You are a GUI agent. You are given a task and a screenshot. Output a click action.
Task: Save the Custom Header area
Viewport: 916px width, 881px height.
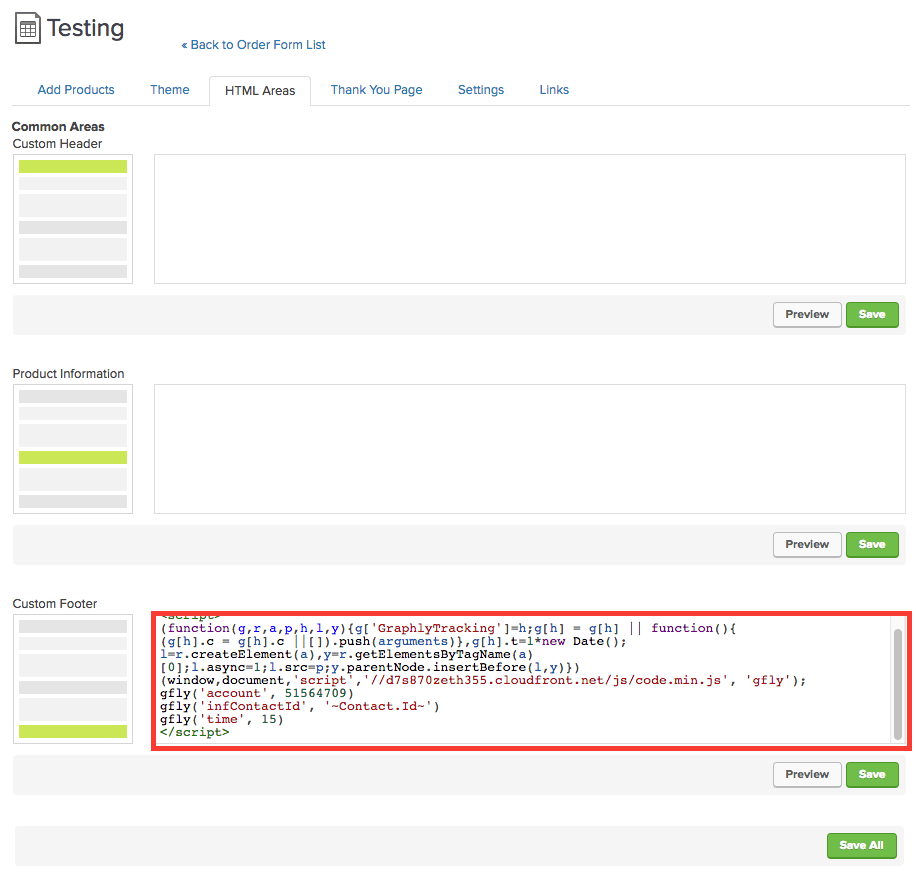(872, 314)
